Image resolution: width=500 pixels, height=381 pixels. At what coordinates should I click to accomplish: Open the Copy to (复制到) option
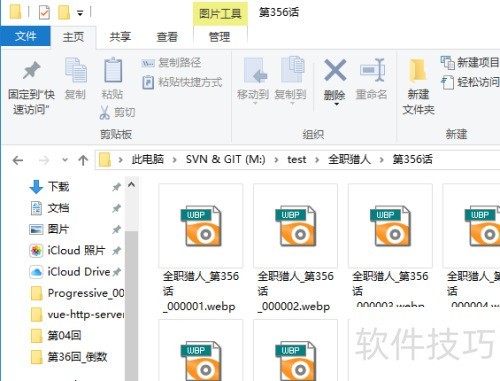291,80
